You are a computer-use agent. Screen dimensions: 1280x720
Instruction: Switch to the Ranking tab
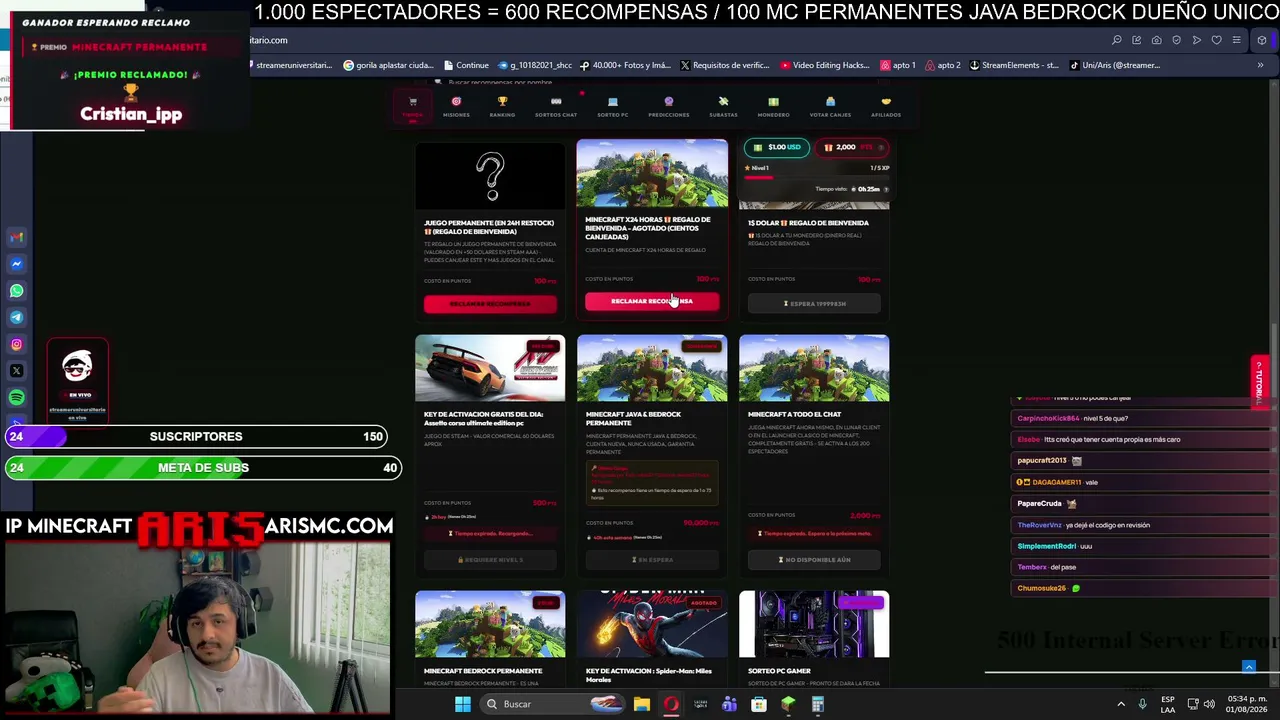502,107
